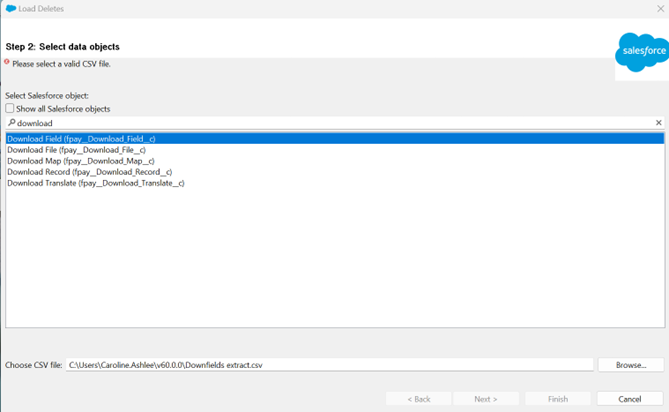Enable Show all Salesforce objects checkbox
This screenshot has height=412, width=669.
pos(10,109)
